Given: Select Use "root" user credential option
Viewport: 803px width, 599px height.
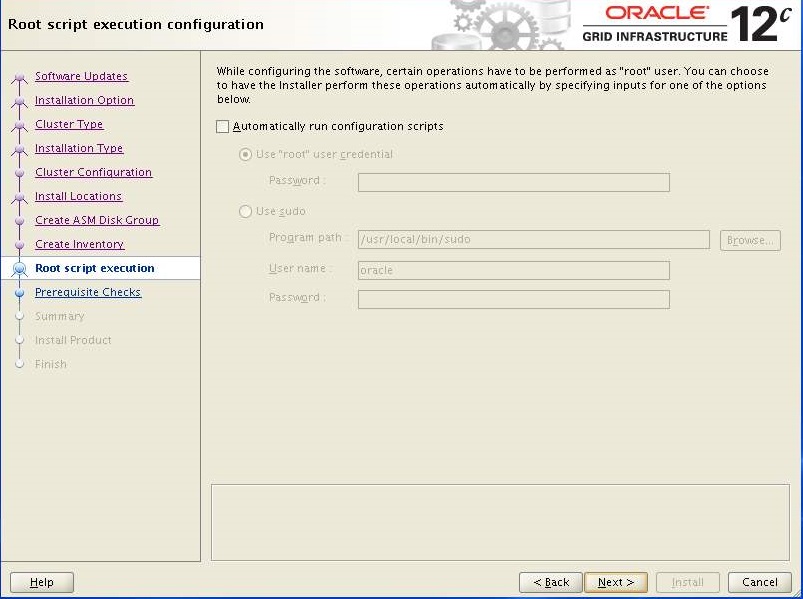Looking at the screenshot, I should (x=246, y=154).
